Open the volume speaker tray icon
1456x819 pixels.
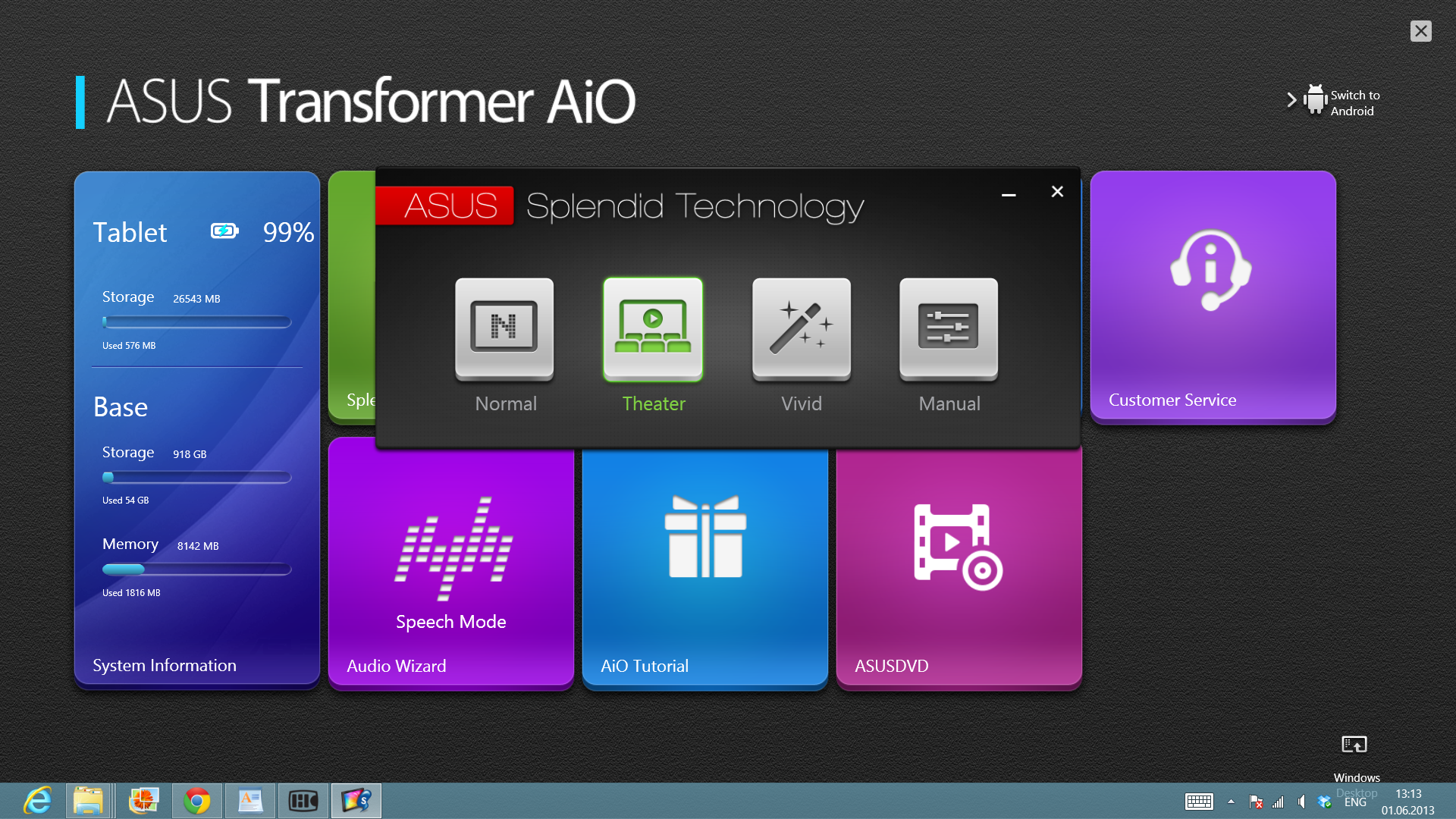pyautogui.click(x=1301, y=802)
